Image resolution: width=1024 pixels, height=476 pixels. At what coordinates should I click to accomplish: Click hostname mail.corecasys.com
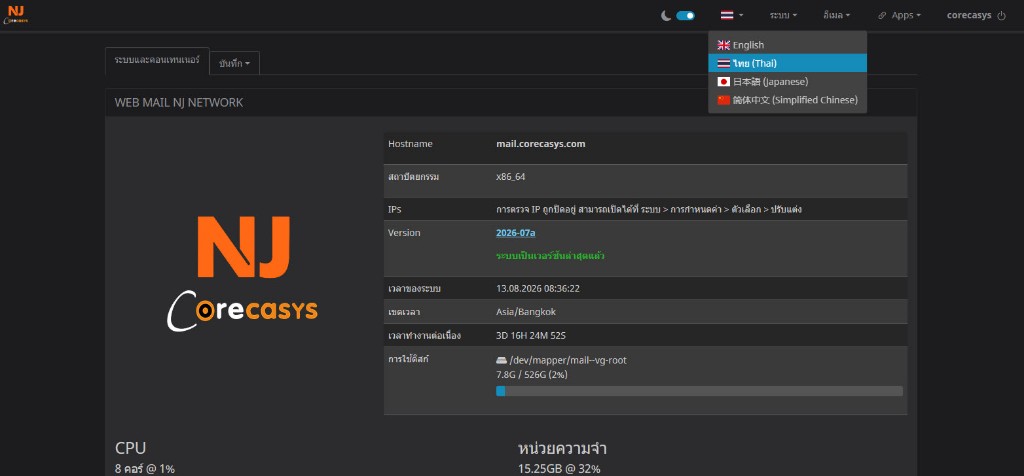click(541, 144)
